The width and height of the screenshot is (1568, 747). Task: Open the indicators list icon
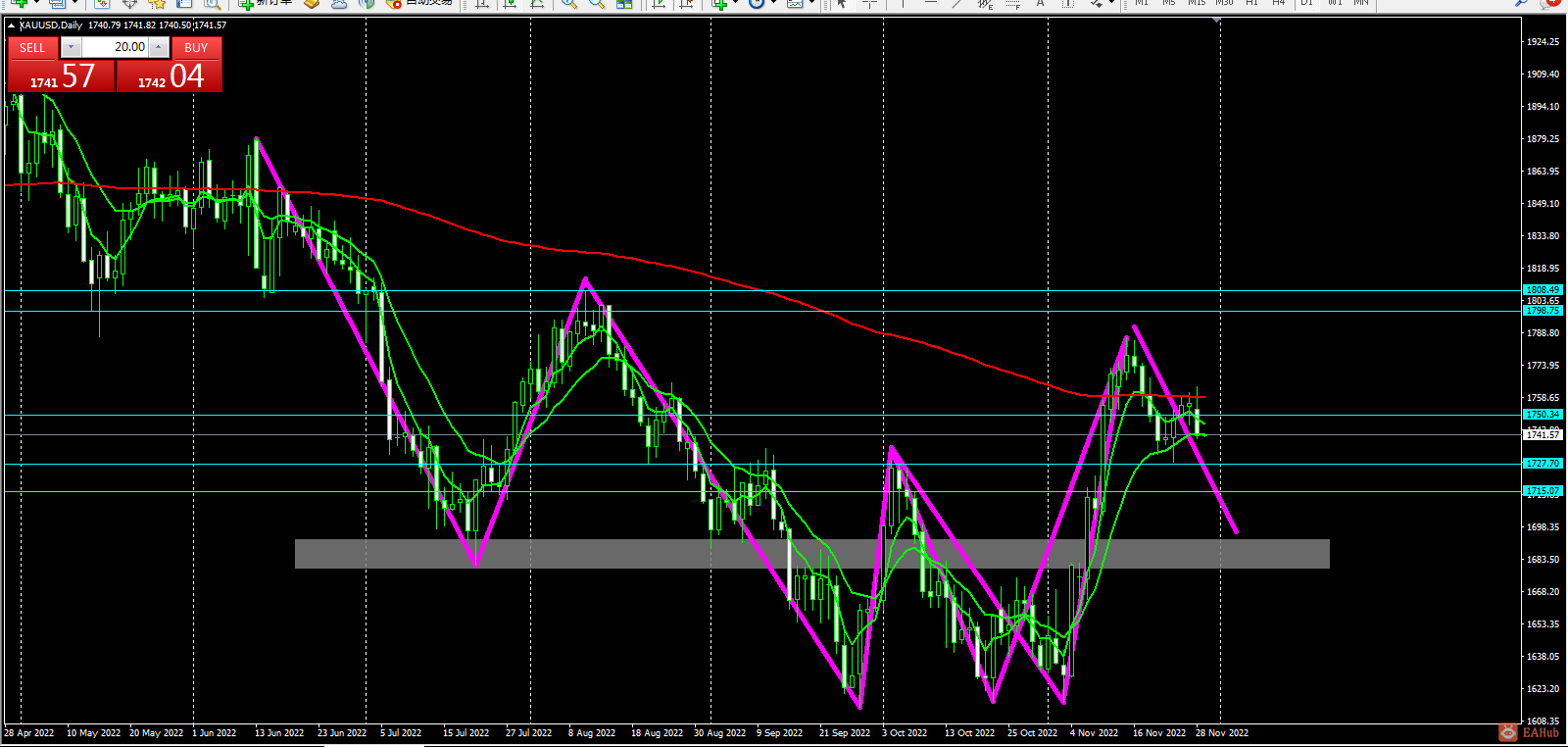(720, 4)
